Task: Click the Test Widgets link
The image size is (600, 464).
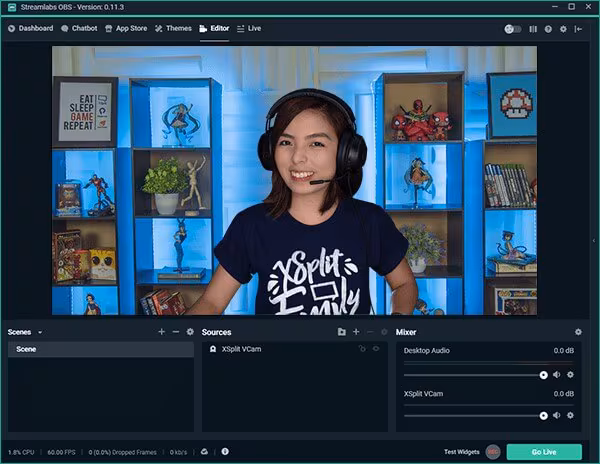Action: click(x=461, y=452)
